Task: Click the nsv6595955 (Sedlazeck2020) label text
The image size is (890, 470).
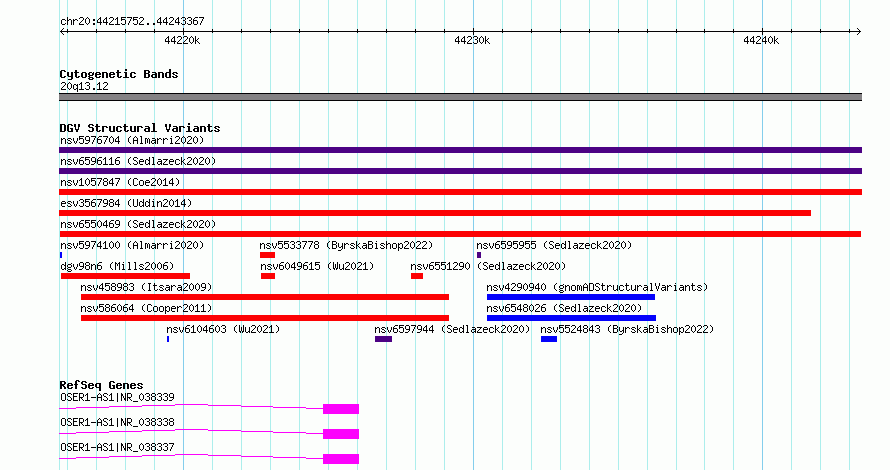Action: 554,245
